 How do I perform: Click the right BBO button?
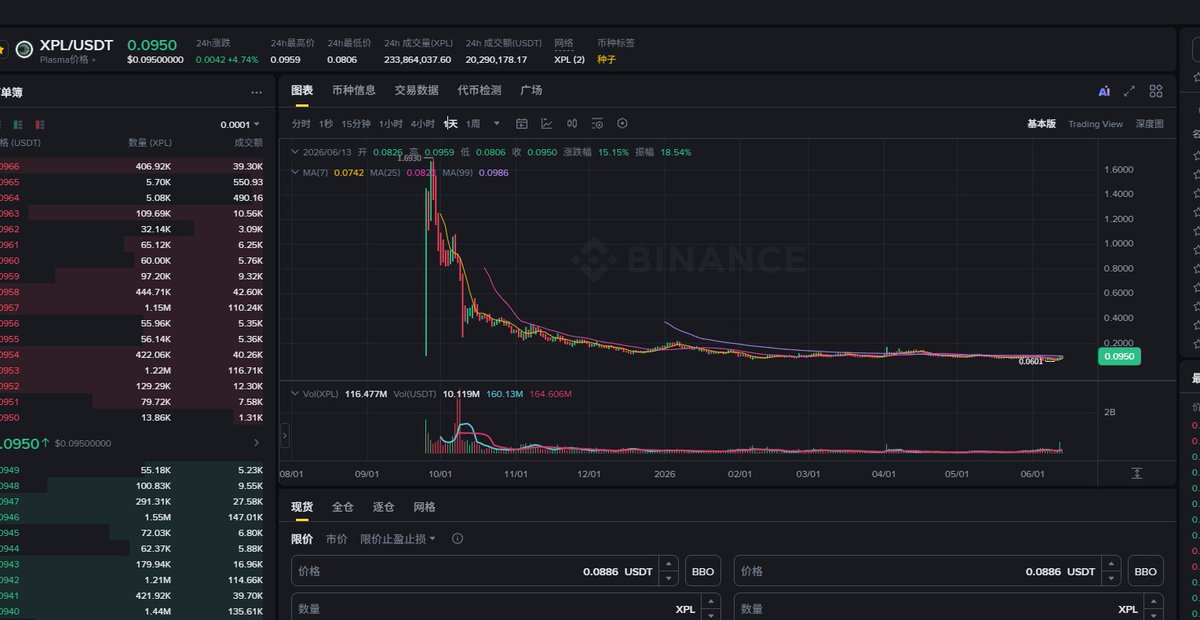(x=1145, y=572)
